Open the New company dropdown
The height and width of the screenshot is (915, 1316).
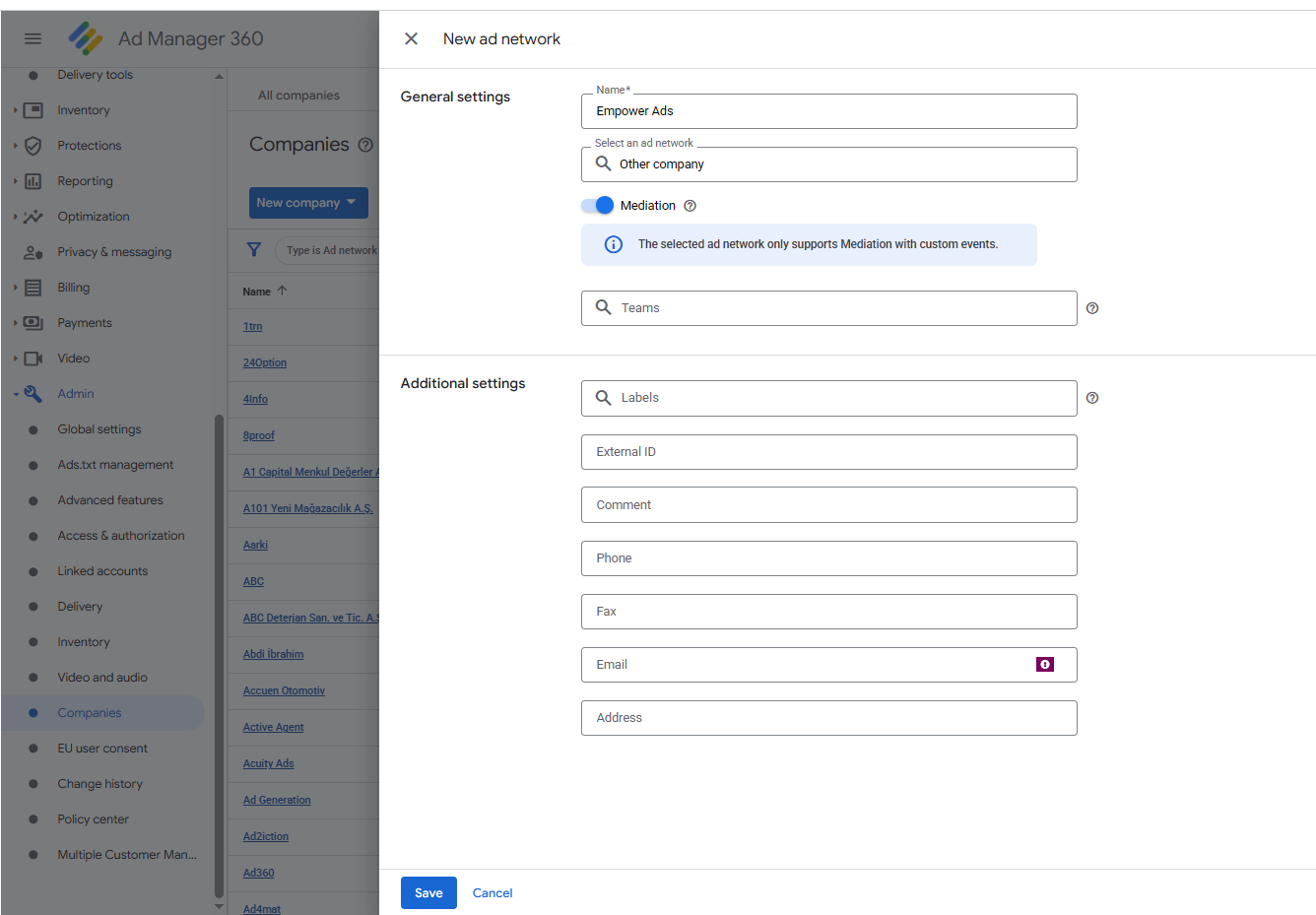coord(308,202)
